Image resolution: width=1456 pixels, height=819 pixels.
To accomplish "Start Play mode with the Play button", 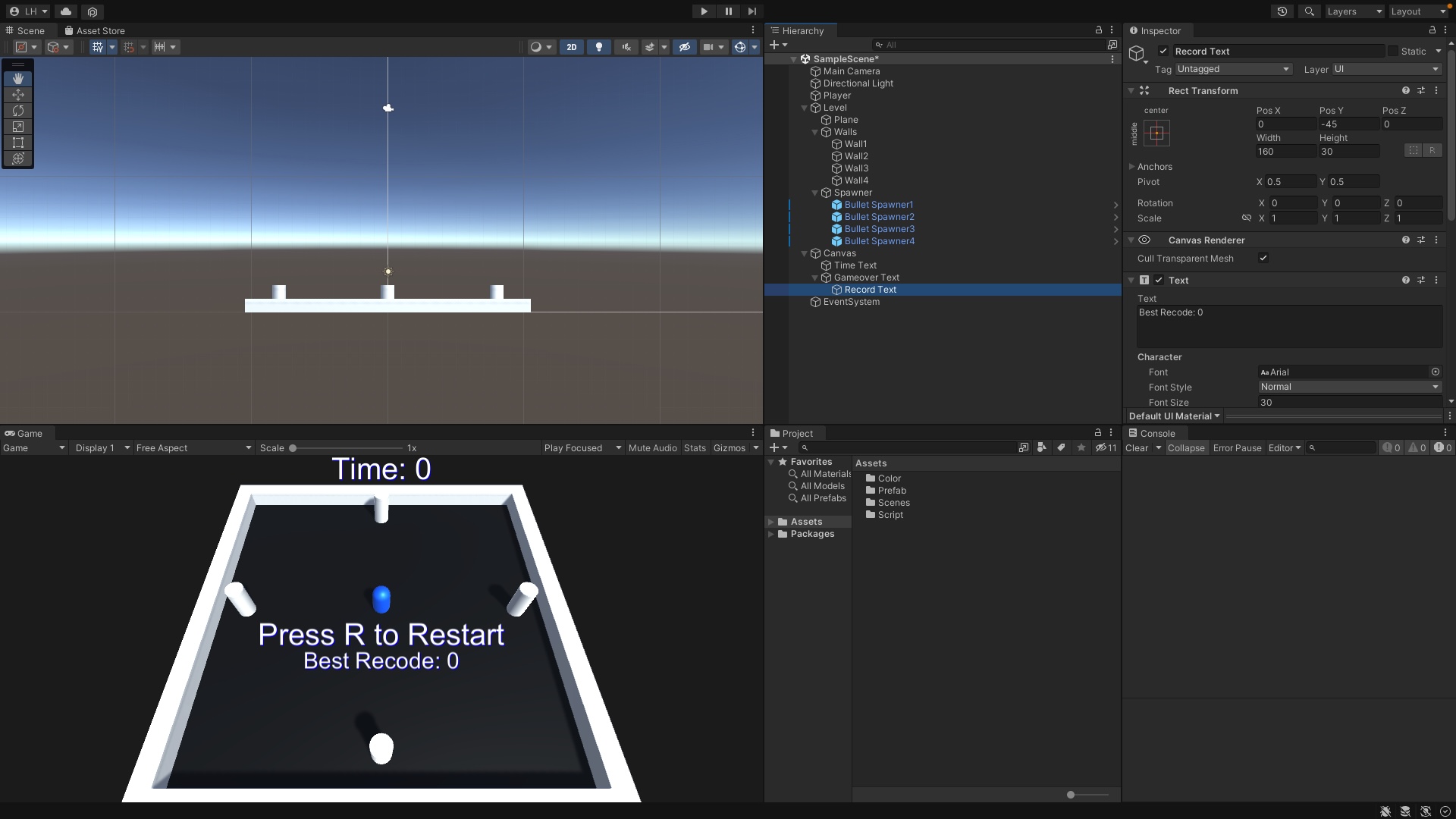I will [704, 11].
